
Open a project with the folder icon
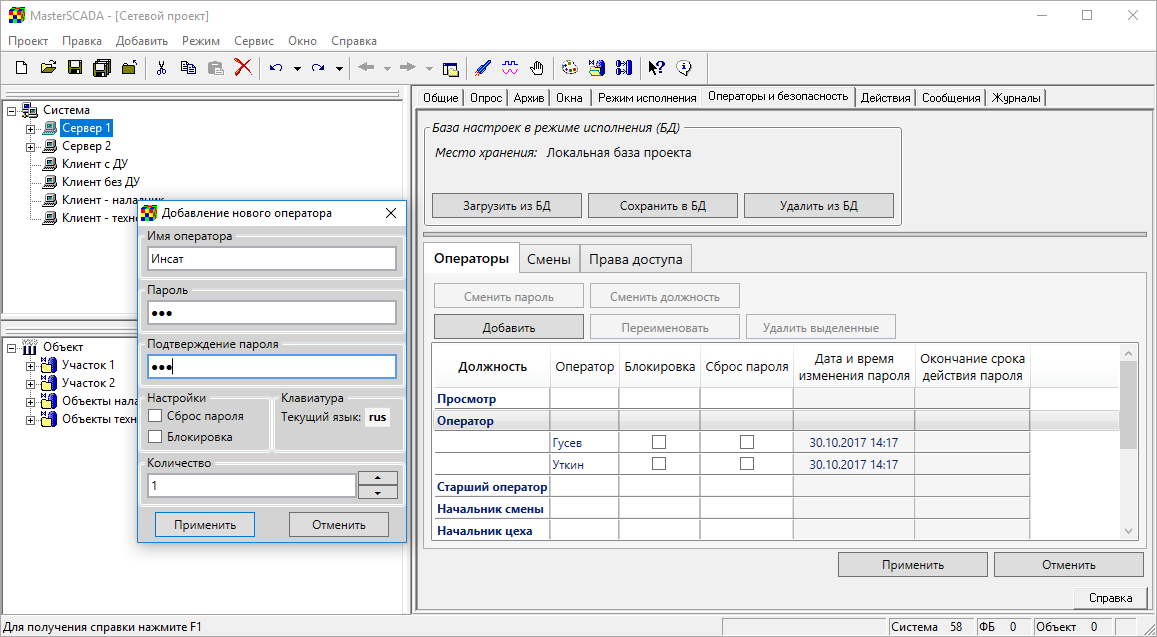coord(49,68)
